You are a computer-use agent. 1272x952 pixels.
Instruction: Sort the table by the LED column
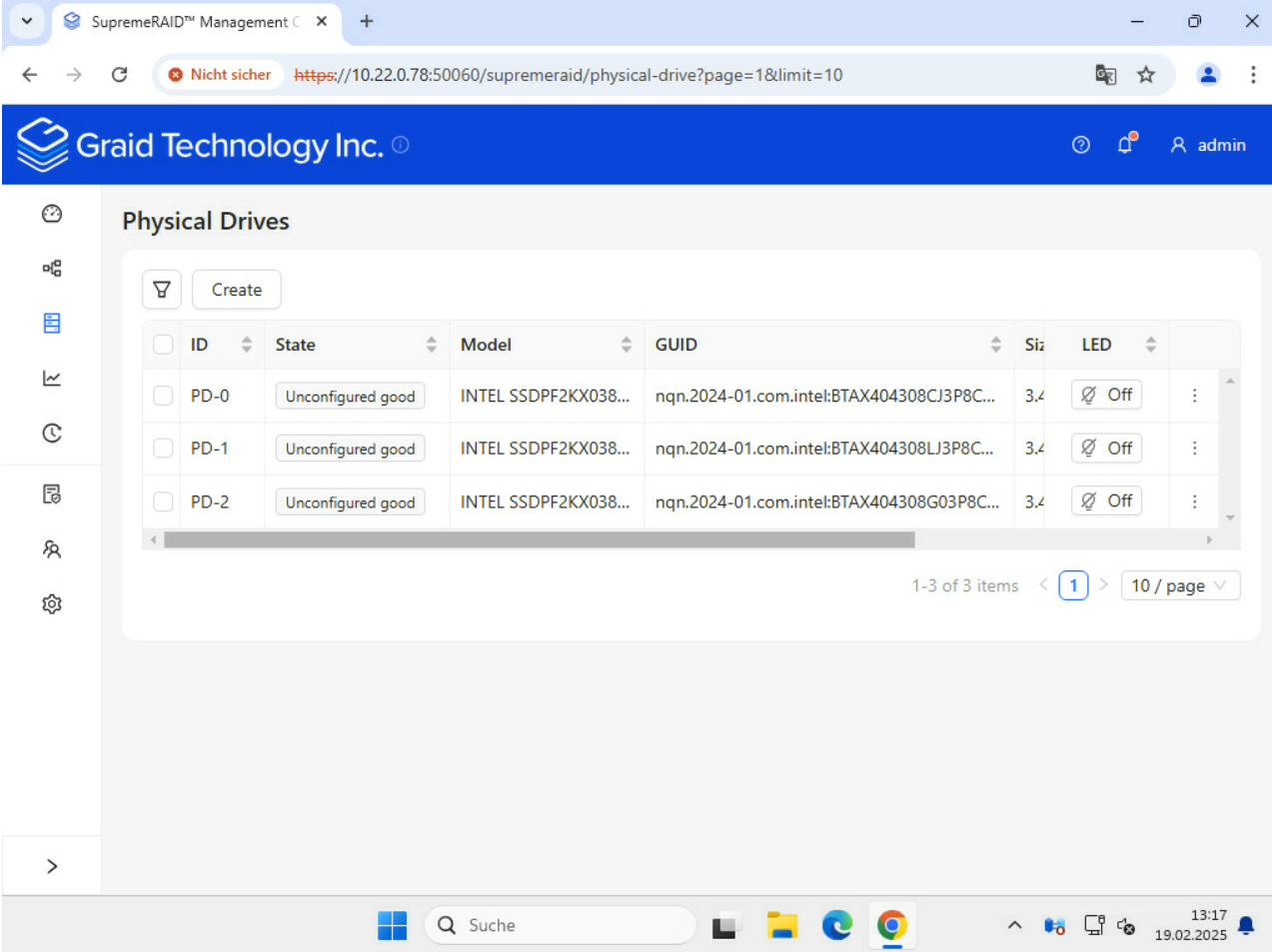point(1151,345)
